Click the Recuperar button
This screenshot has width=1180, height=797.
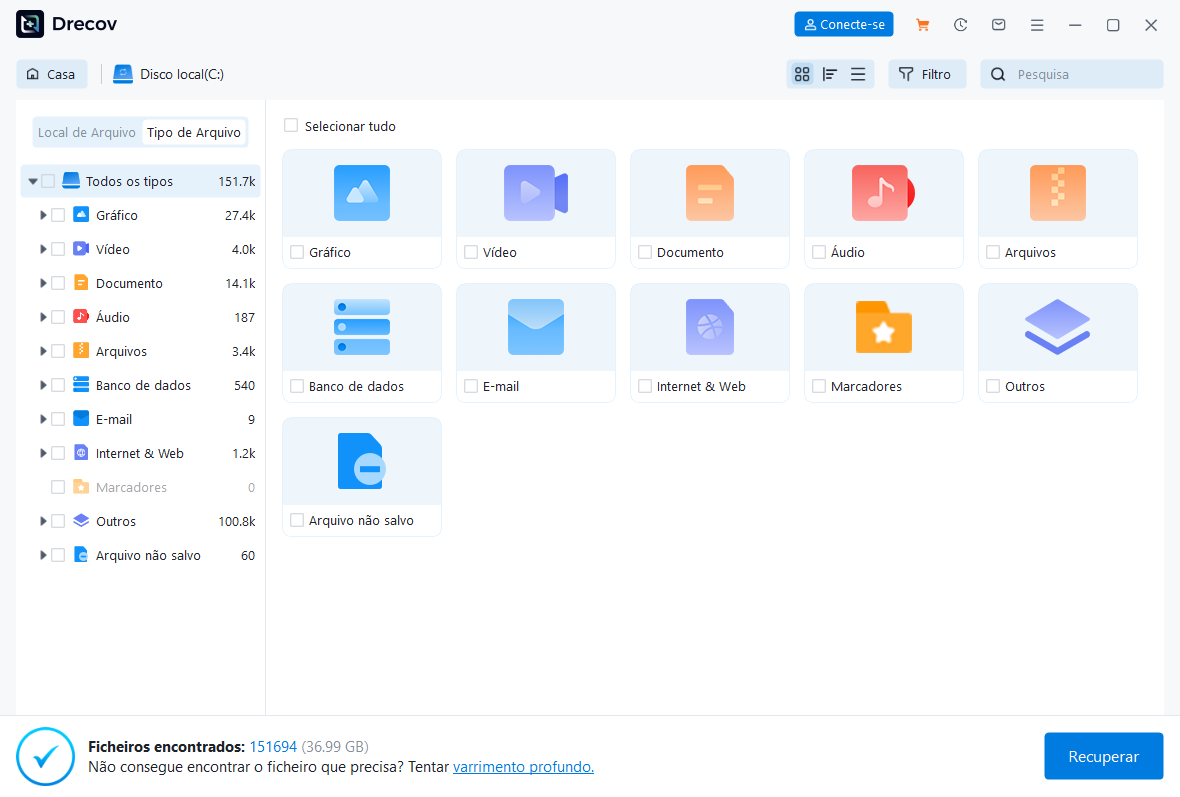click(x=1103, y=756)
